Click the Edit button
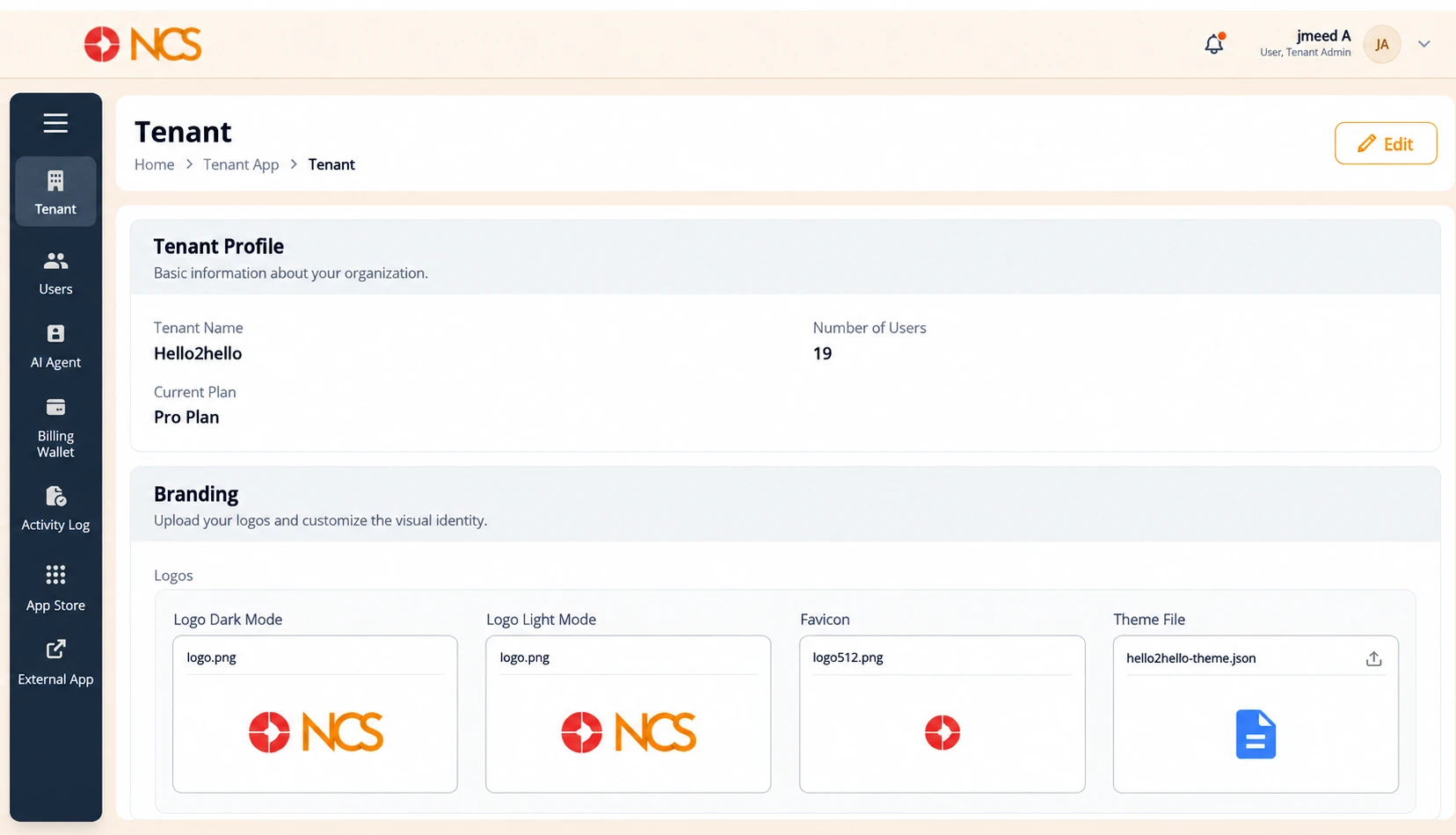Screen dimensions: 1456x835 coord(1386,143)
